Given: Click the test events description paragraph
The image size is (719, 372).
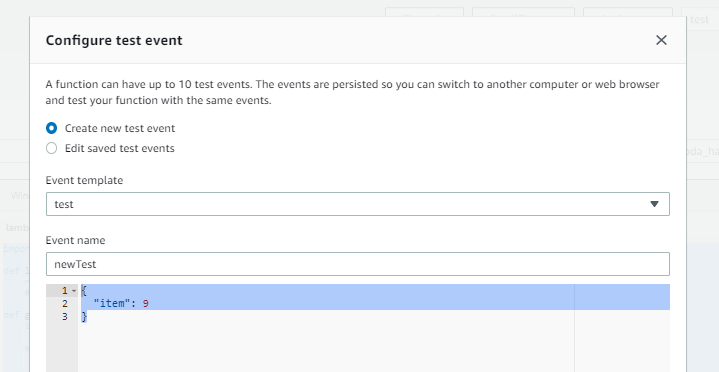Looking at the screenshot, I should [x=353, y=93].
